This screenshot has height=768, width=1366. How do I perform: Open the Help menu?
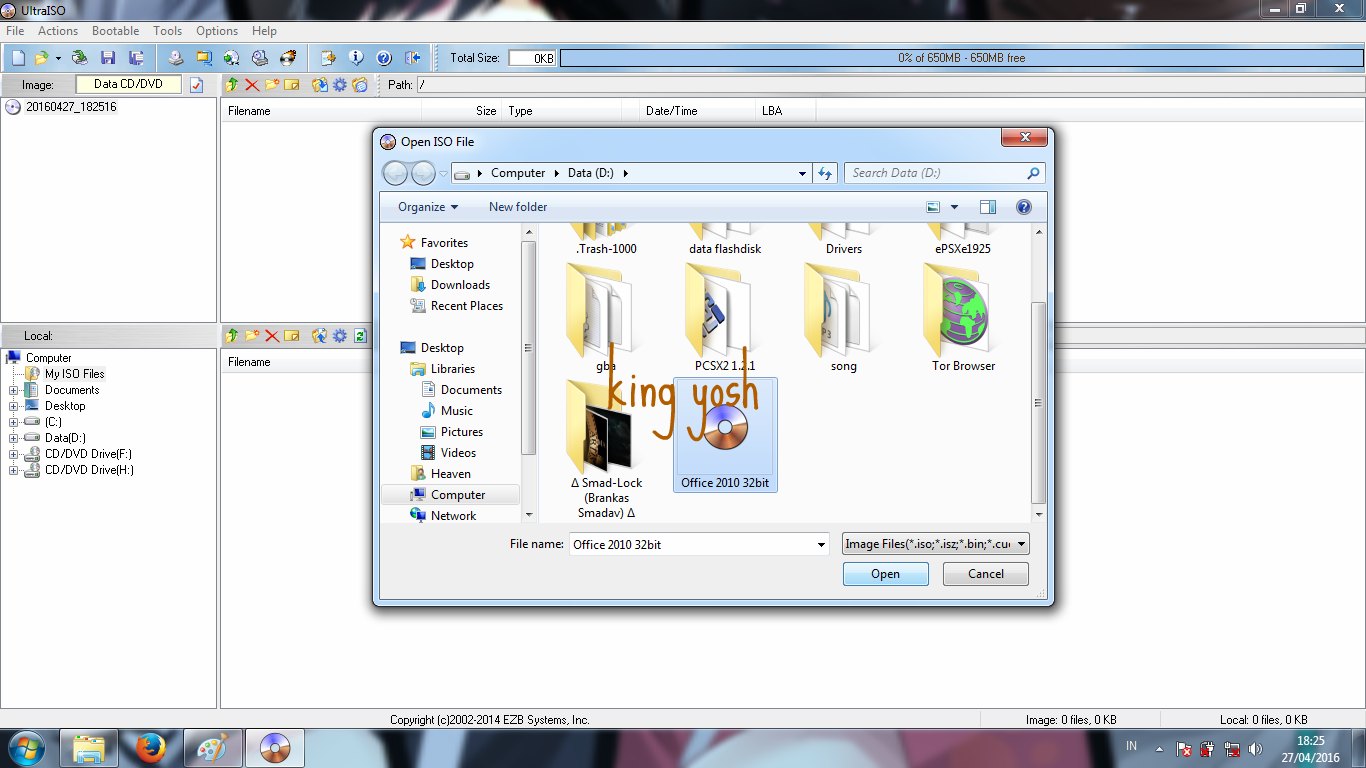pos(264,31)
